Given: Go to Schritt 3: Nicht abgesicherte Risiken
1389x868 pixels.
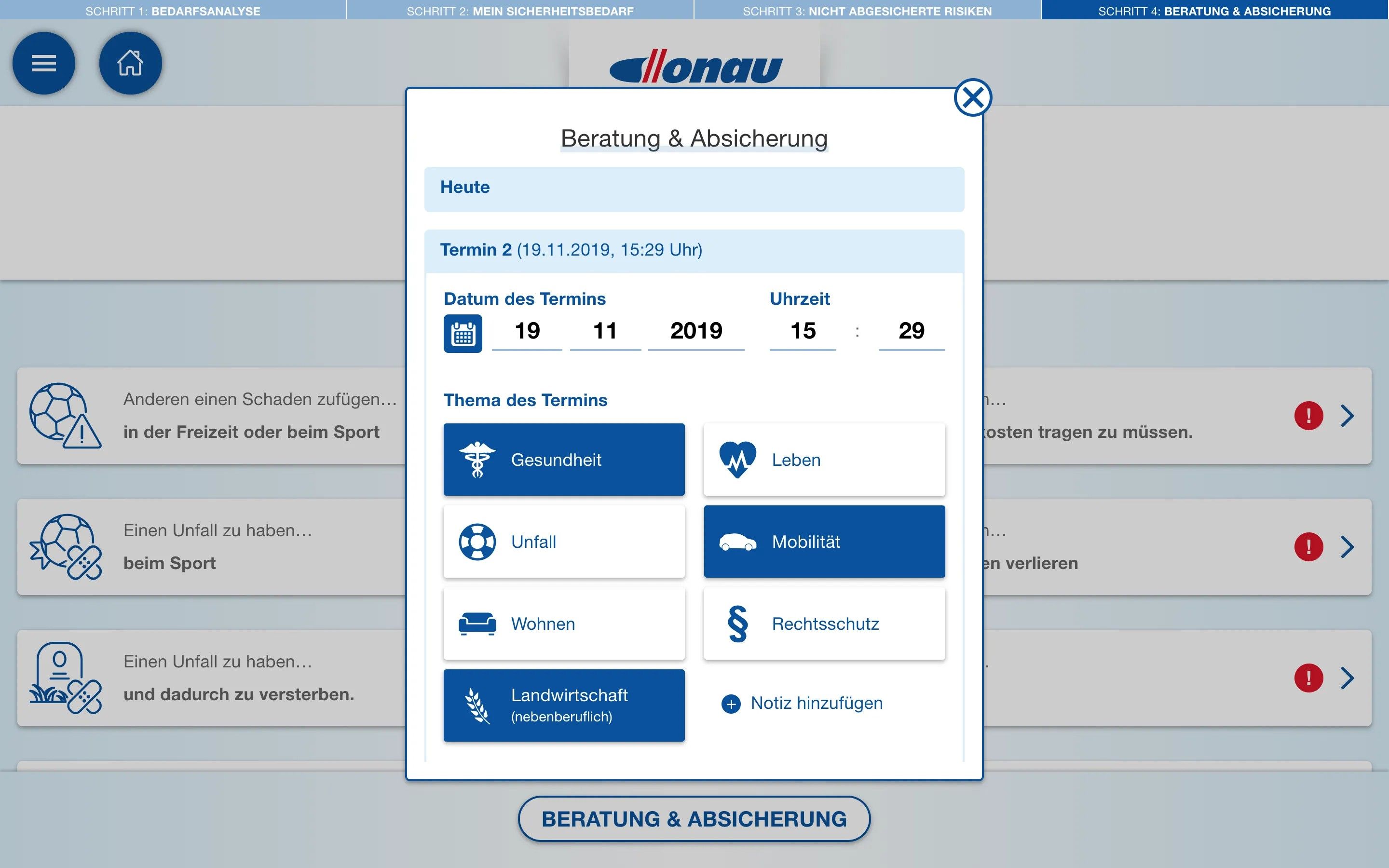Looking at the screenshot, I should point(867,10).
